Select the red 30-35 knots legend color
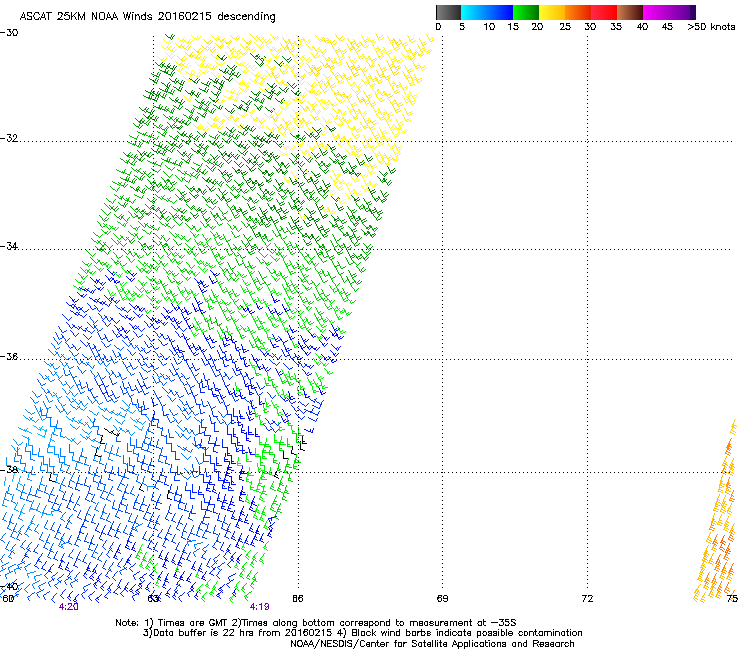740x650 pixels. (x=604, y=12)
